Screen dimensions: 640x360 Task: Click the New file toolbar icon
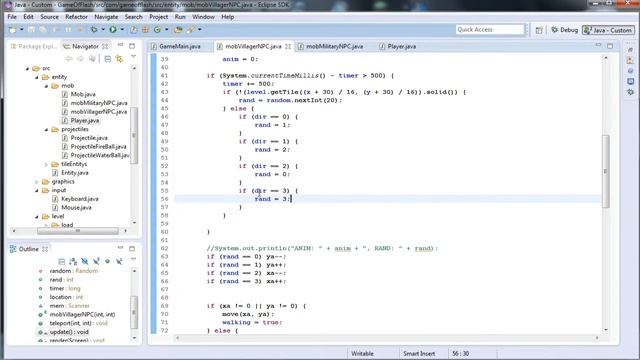click(x=13, y=30)
